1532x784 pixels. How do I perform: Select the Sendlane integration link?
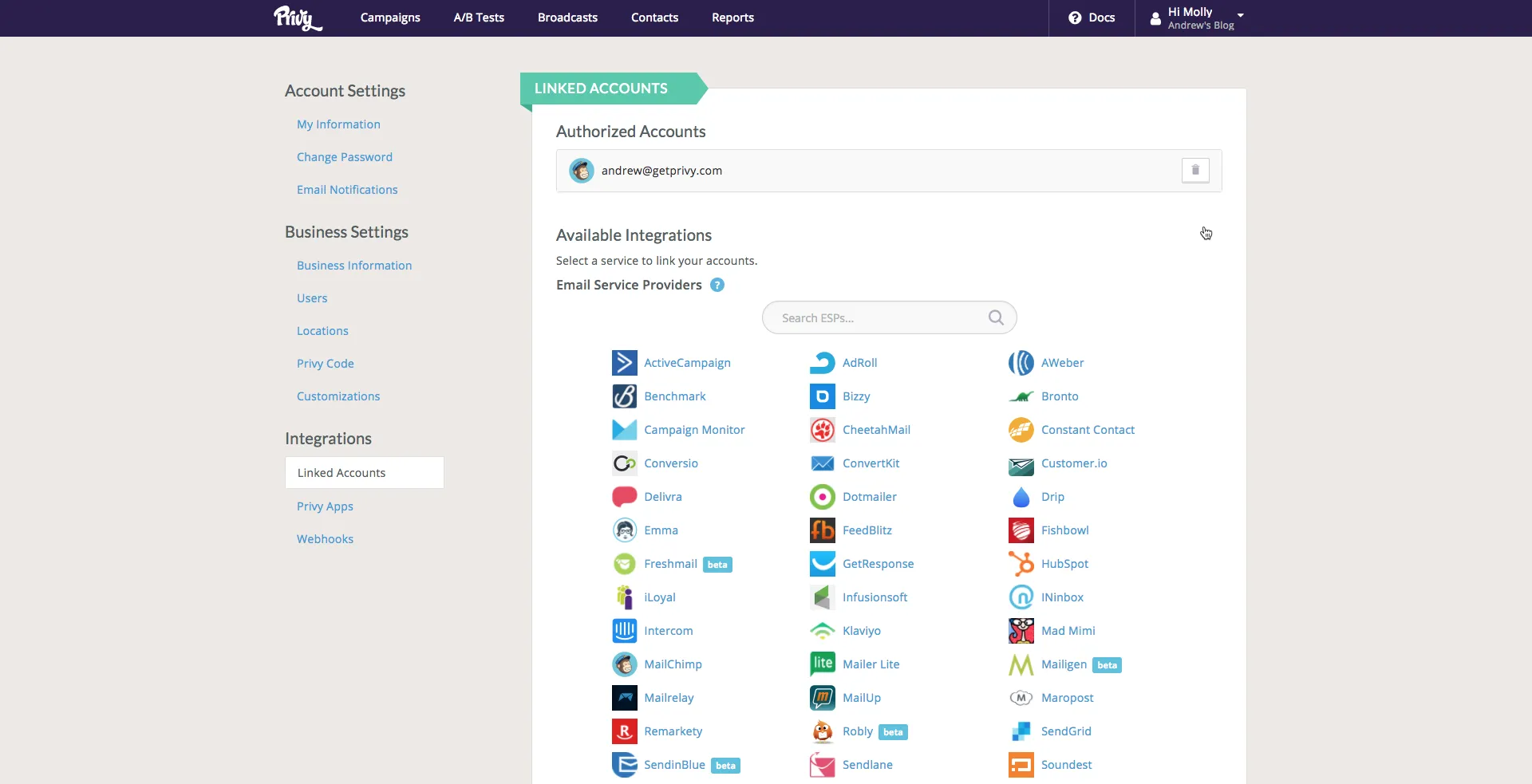867,765
